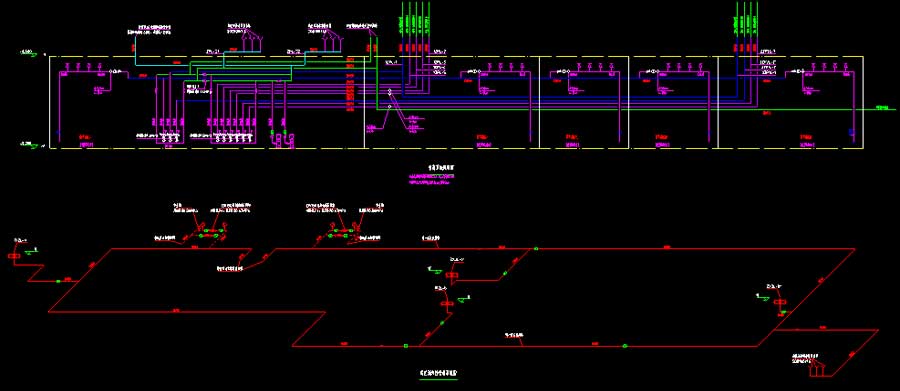Click the small blue rectangle in rightmost frame section
The image size is (900, 391).
click(851, 132)
